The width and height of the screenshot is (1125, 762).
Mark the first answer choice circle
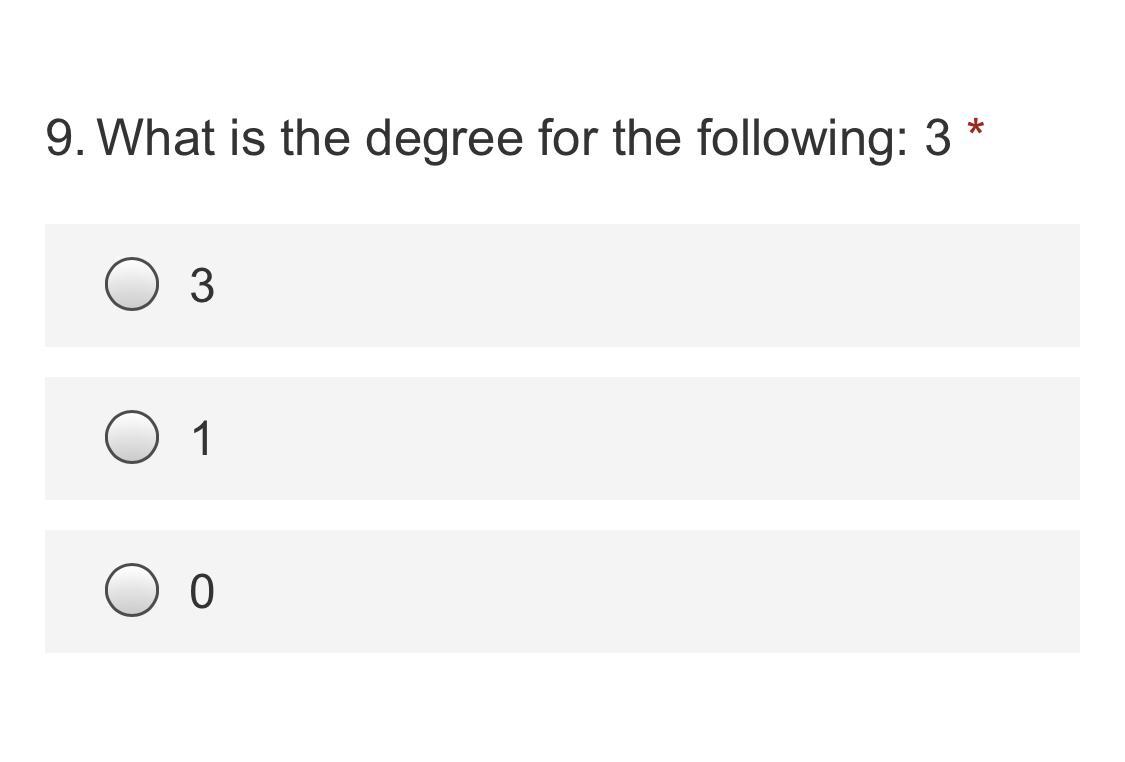[132, 284]
